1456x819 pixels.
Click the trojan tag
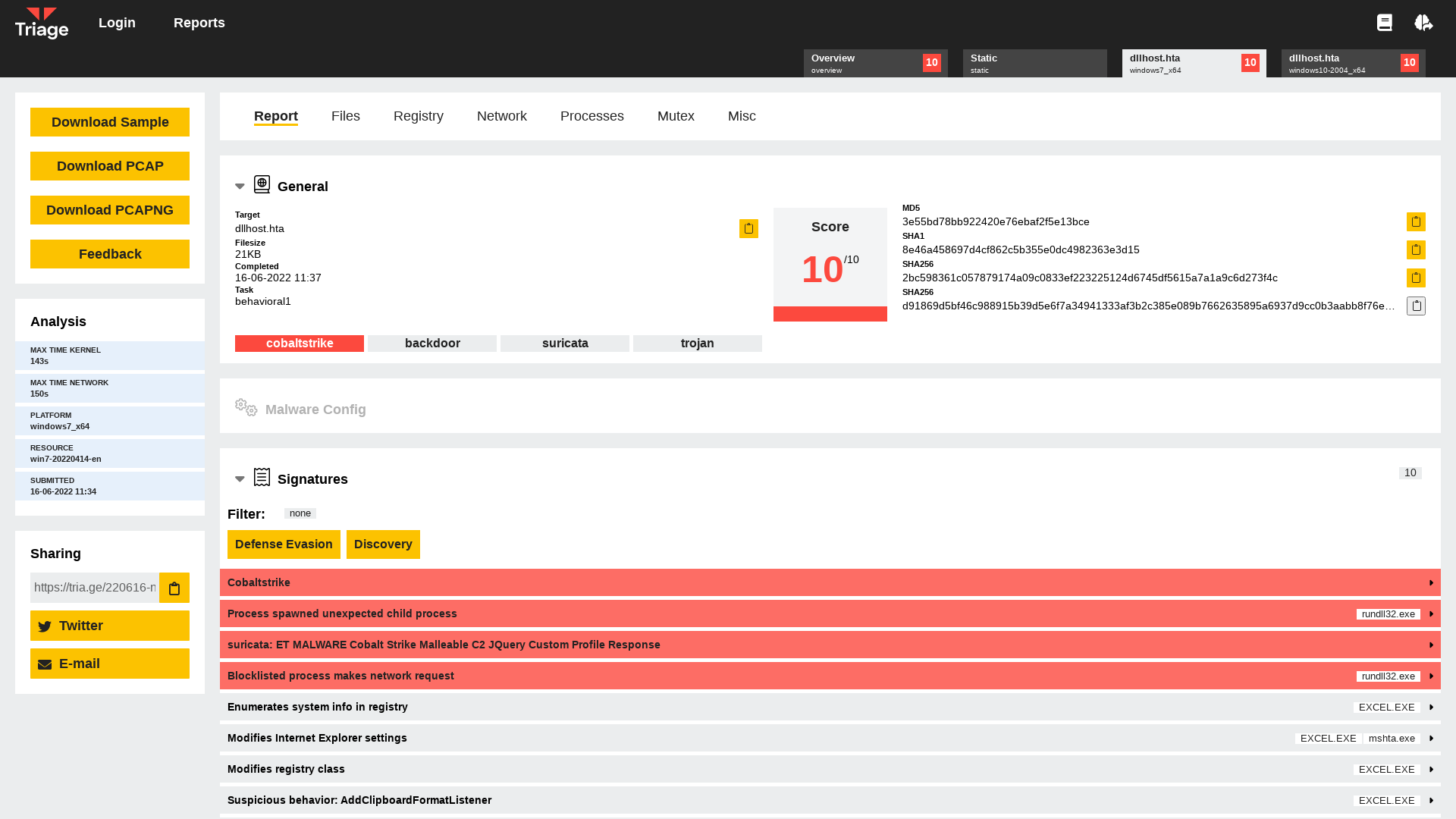pos(698,344)
